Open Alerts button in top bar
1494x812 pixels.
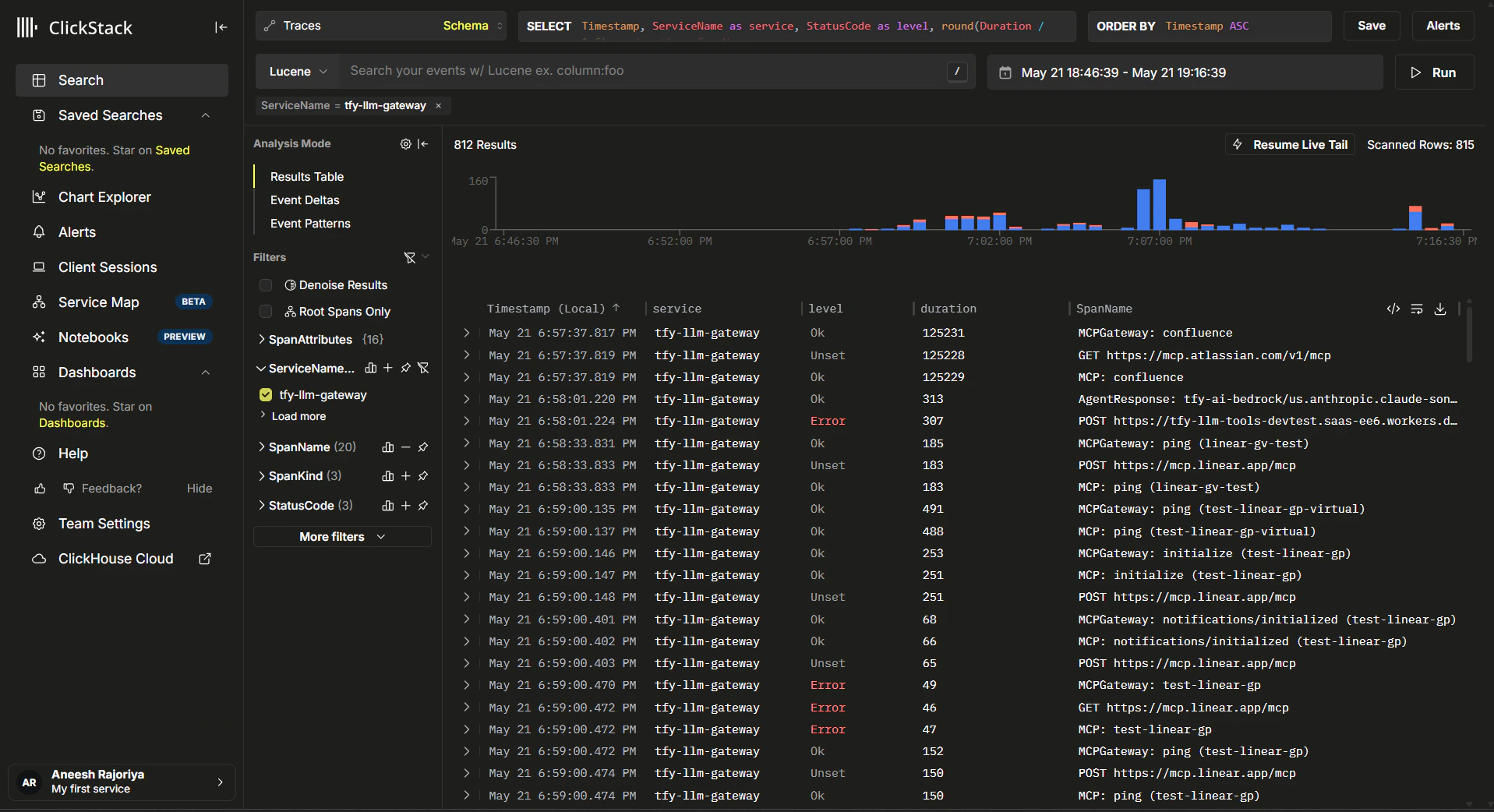click(x=1443, y=26)
